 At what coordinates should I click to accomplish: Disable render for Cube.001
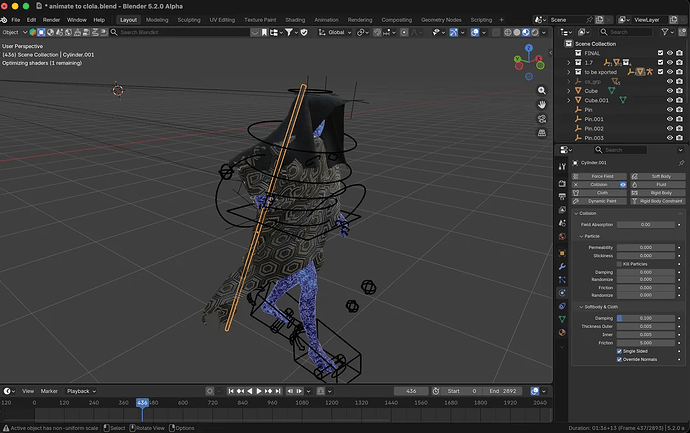coord(679,100)
